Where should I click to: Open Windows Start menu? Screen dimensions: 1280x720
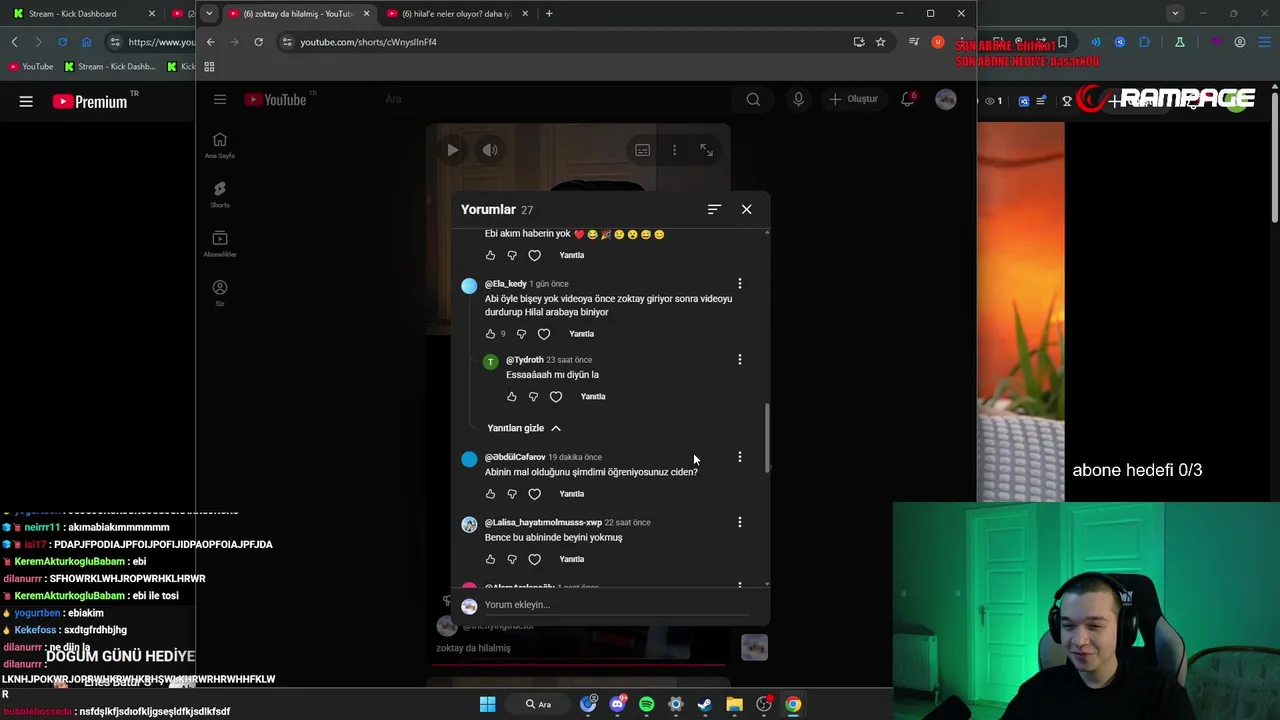click(x=487, y=704)
